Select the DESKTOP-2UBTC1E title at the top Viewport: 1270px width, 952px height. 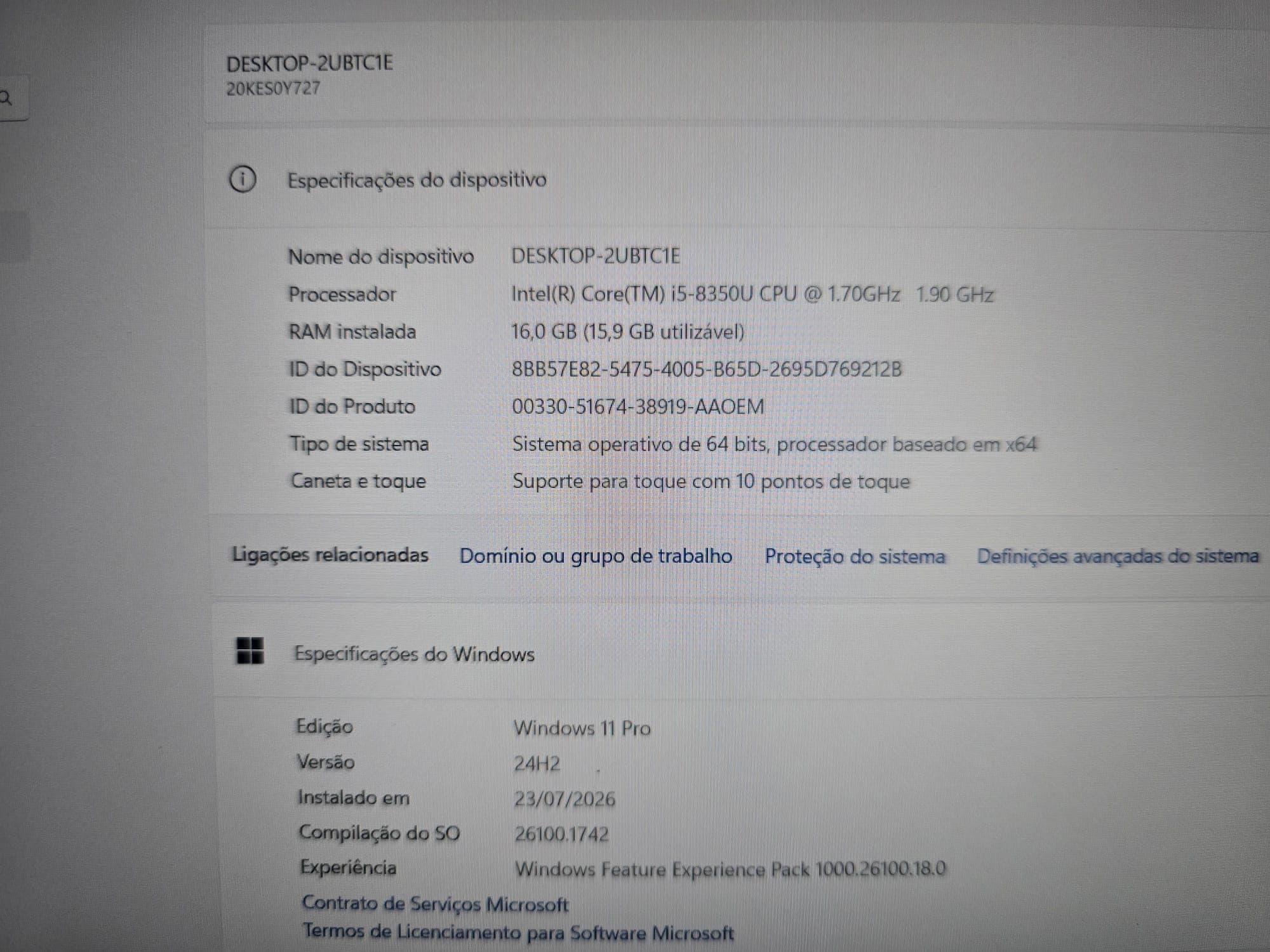pyautogui.click(x=310, y=63)
